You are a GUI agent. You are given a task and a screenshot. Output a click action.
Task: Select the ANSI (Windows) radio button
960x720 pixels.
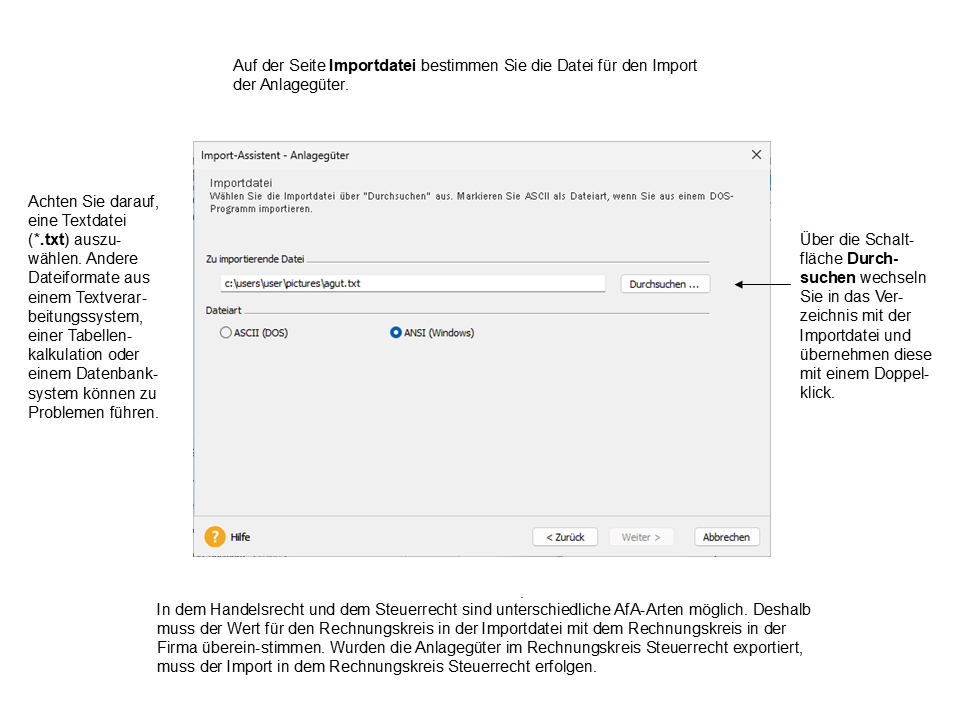[x=396, y=333]
